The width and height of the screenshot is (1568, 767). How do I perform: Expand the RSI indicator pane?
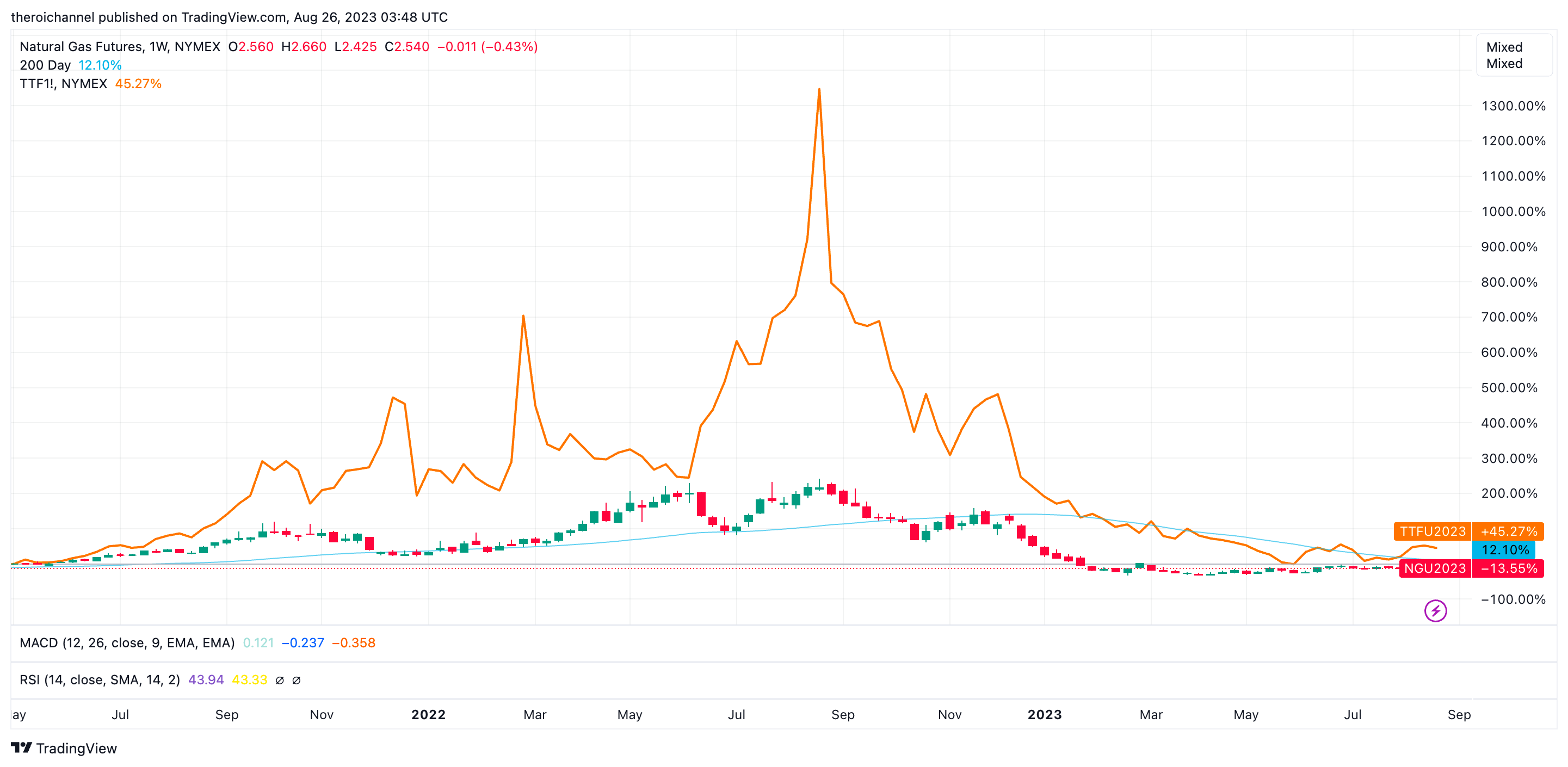point(99,680)
